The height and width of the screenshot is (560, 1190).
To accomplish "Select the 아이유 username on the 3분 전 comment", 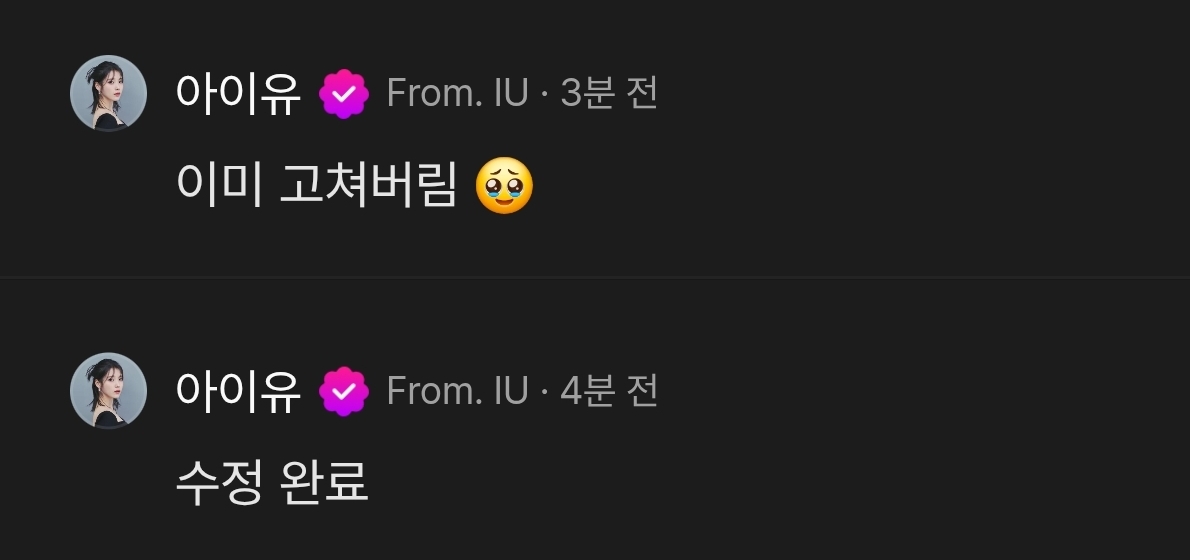I will point(238,93).
